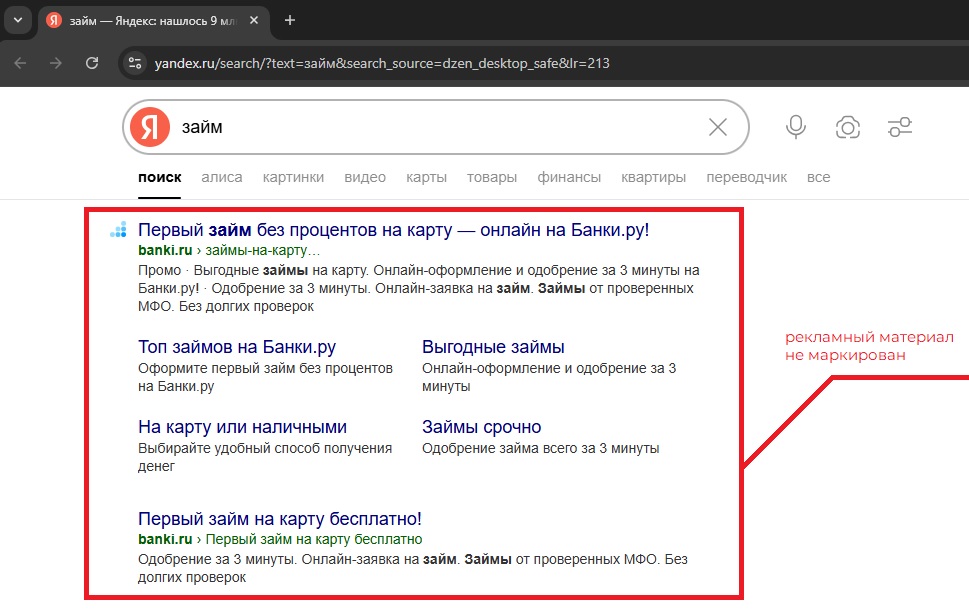Viewport: 969px width, 612px height.
Task: Open a new browser tab with plus
Action: tap(290, 20)
